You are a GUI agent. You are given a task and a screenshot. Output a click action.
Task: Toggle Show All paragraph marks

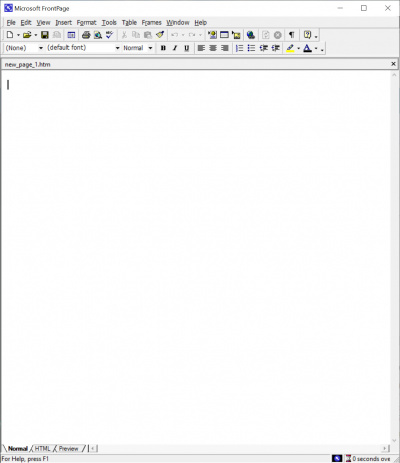click(x=292, y=35)
